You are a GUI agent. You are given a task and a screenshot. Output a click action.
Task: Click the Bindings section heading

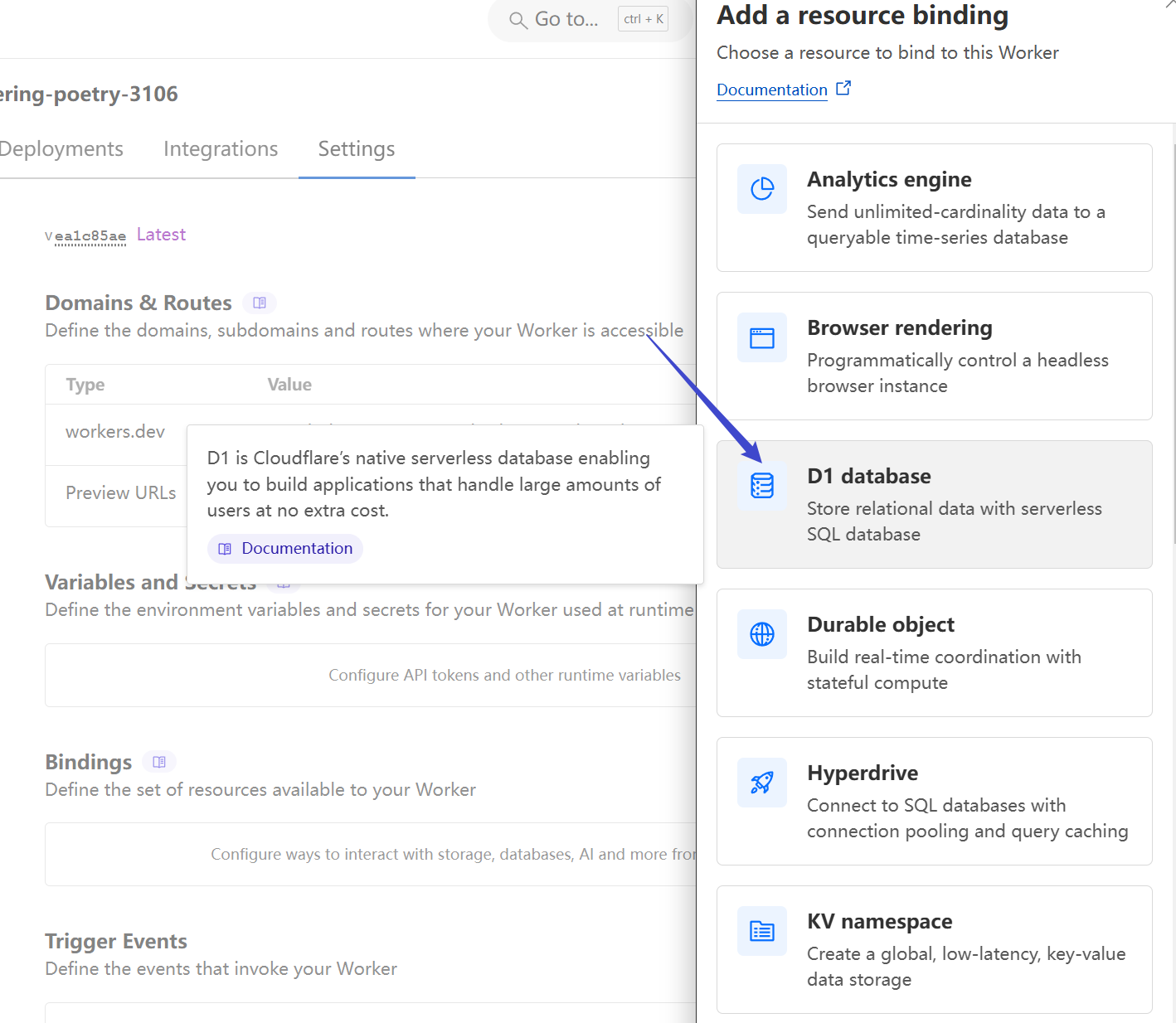89,762
